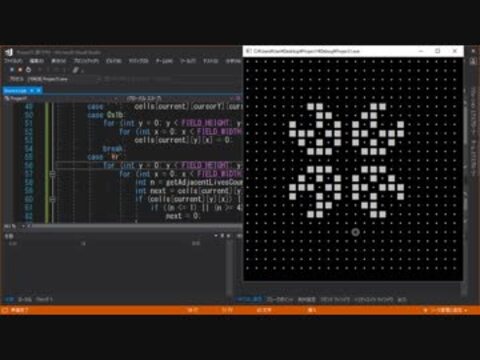The width and height of the screenshot is (480, 360).
Task: Switch to the Watch 1 tab
Action: tap(44, 300)
